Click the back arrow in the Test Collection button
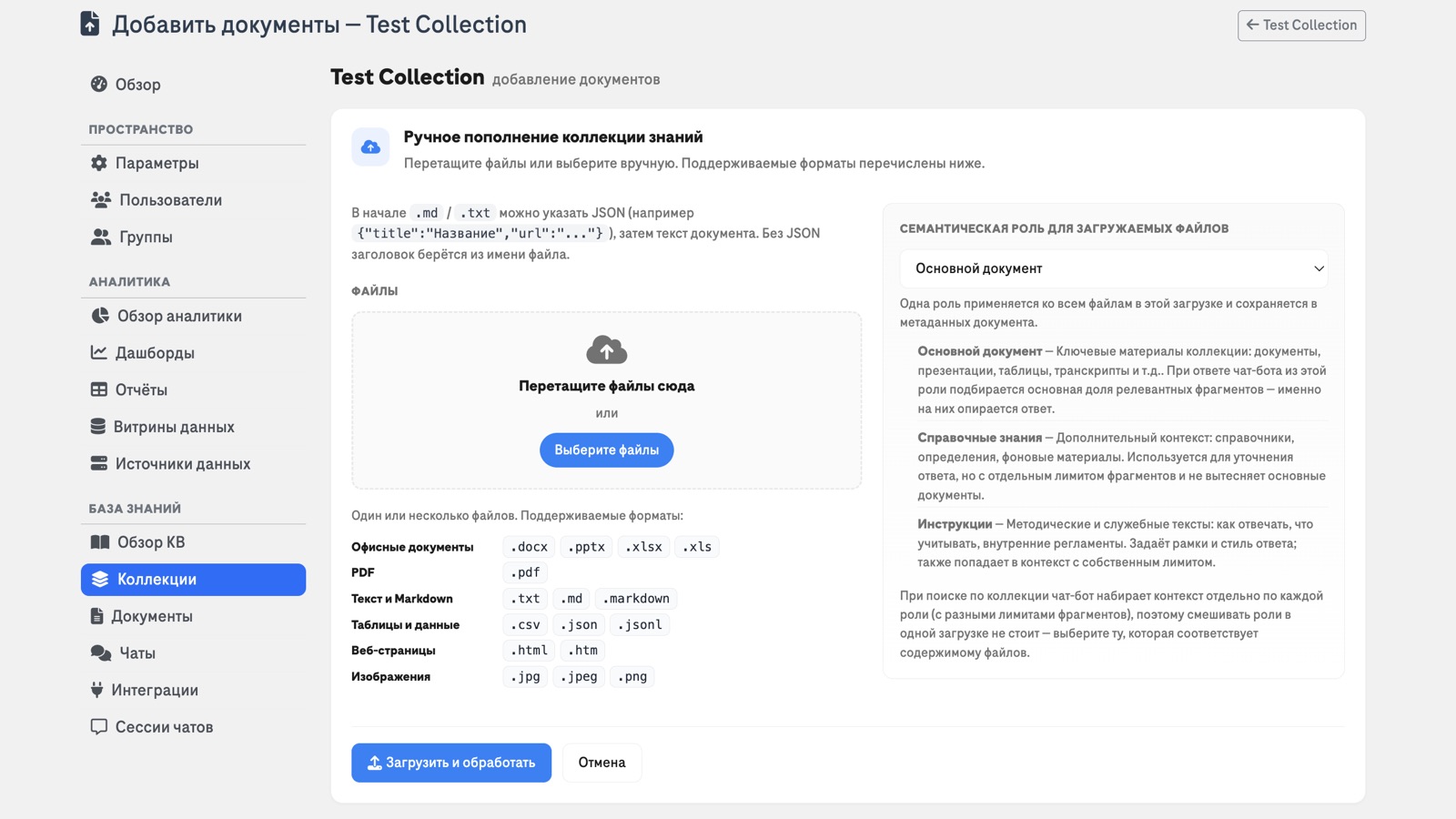Screen dimensions: 1456x819 pos(1253,25)
